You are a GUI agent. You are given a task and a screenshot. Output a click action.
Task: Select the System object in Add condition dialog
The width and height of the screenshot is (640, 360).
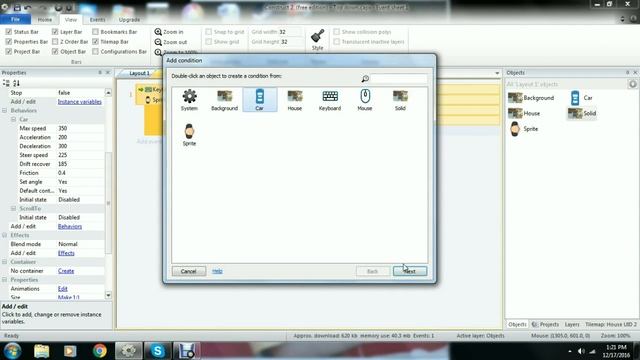pyautogui.click(x=189, y=100)
